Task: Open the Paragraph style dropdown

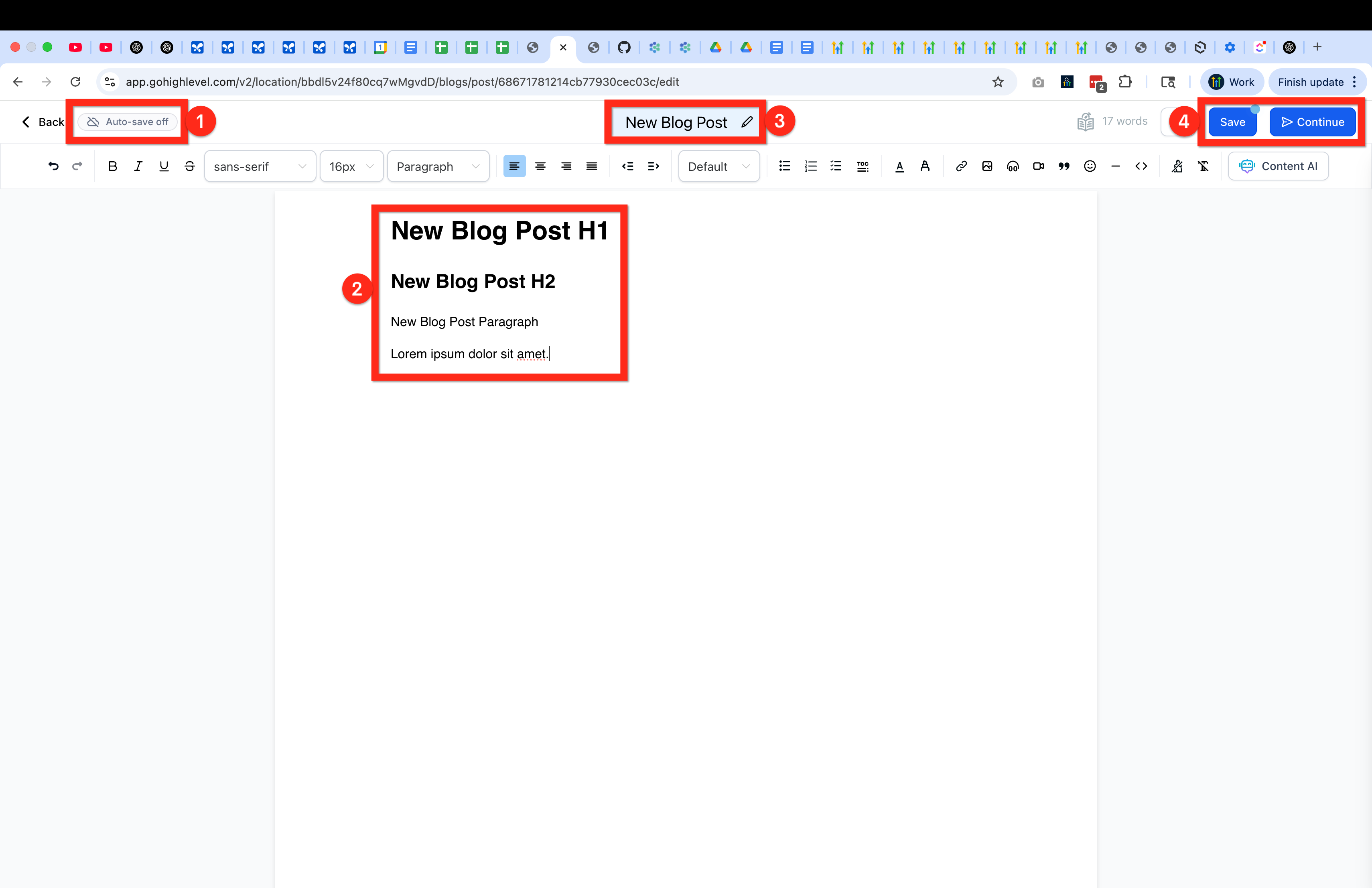Action: click(x=438, y=166)
